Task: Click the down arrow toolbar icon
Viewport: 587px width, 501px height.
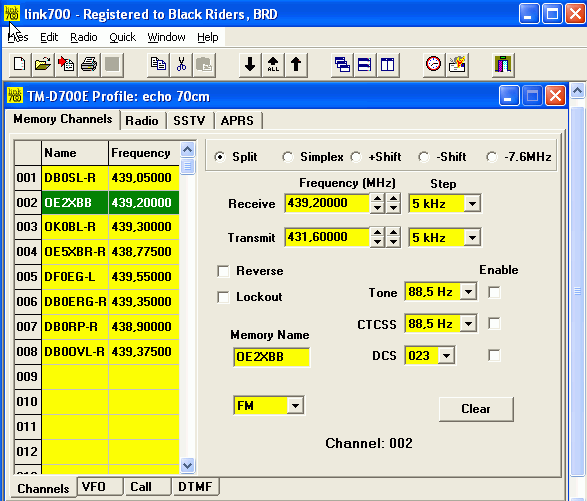Action: [x=250, y=65]
